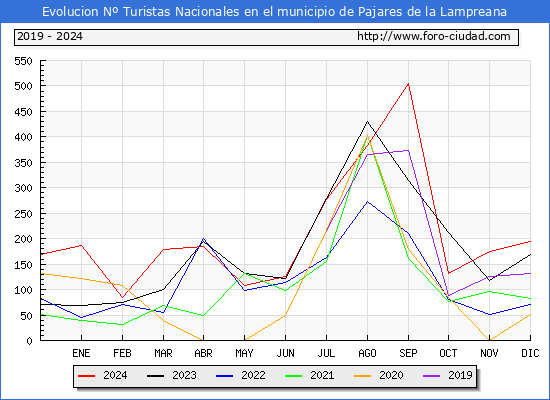Click the JUL month axis label
This screenshot has width=550, height=400.
pos(327,353)
